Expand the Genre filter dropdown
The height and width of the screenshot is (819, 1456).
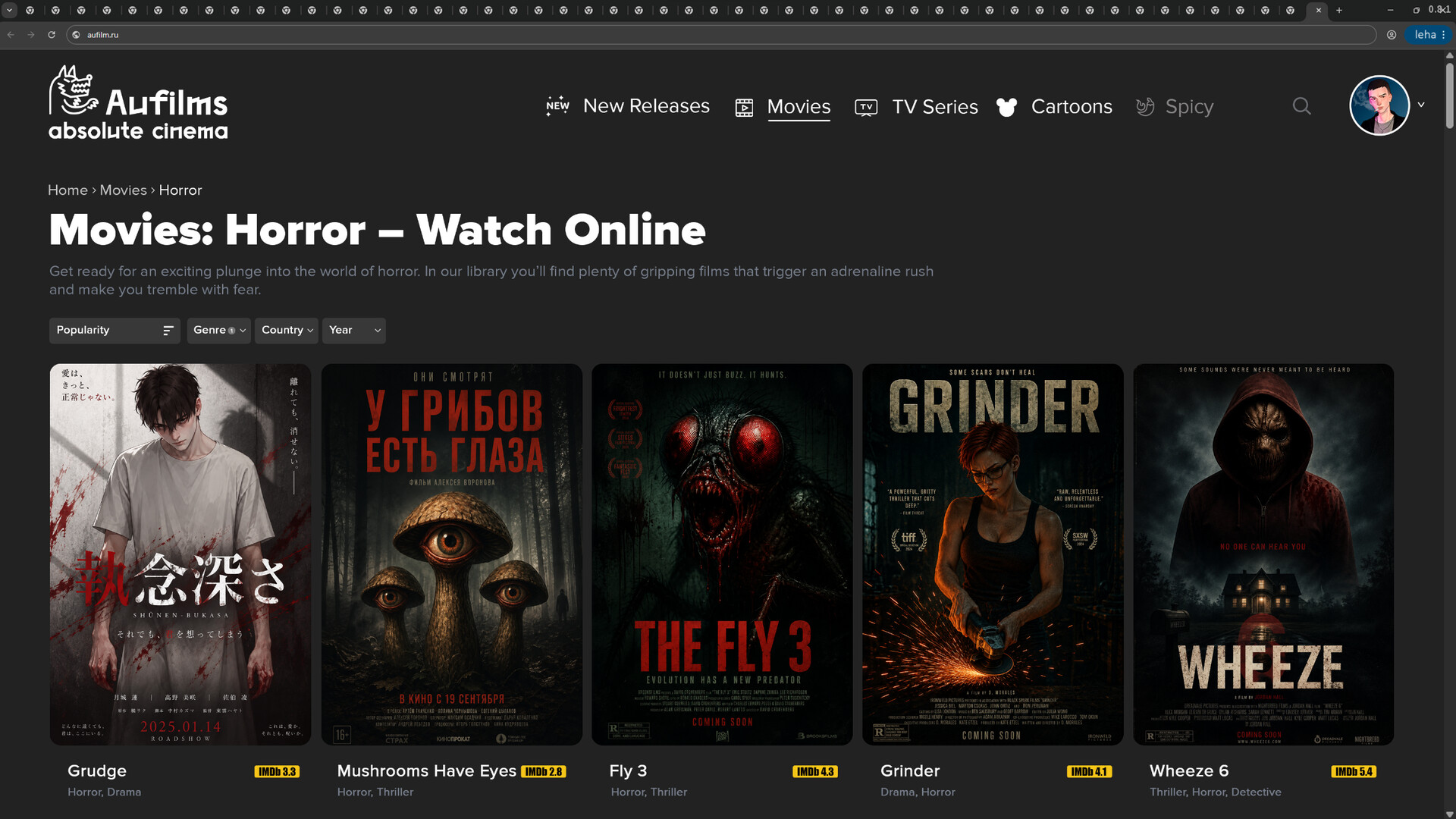218,331
